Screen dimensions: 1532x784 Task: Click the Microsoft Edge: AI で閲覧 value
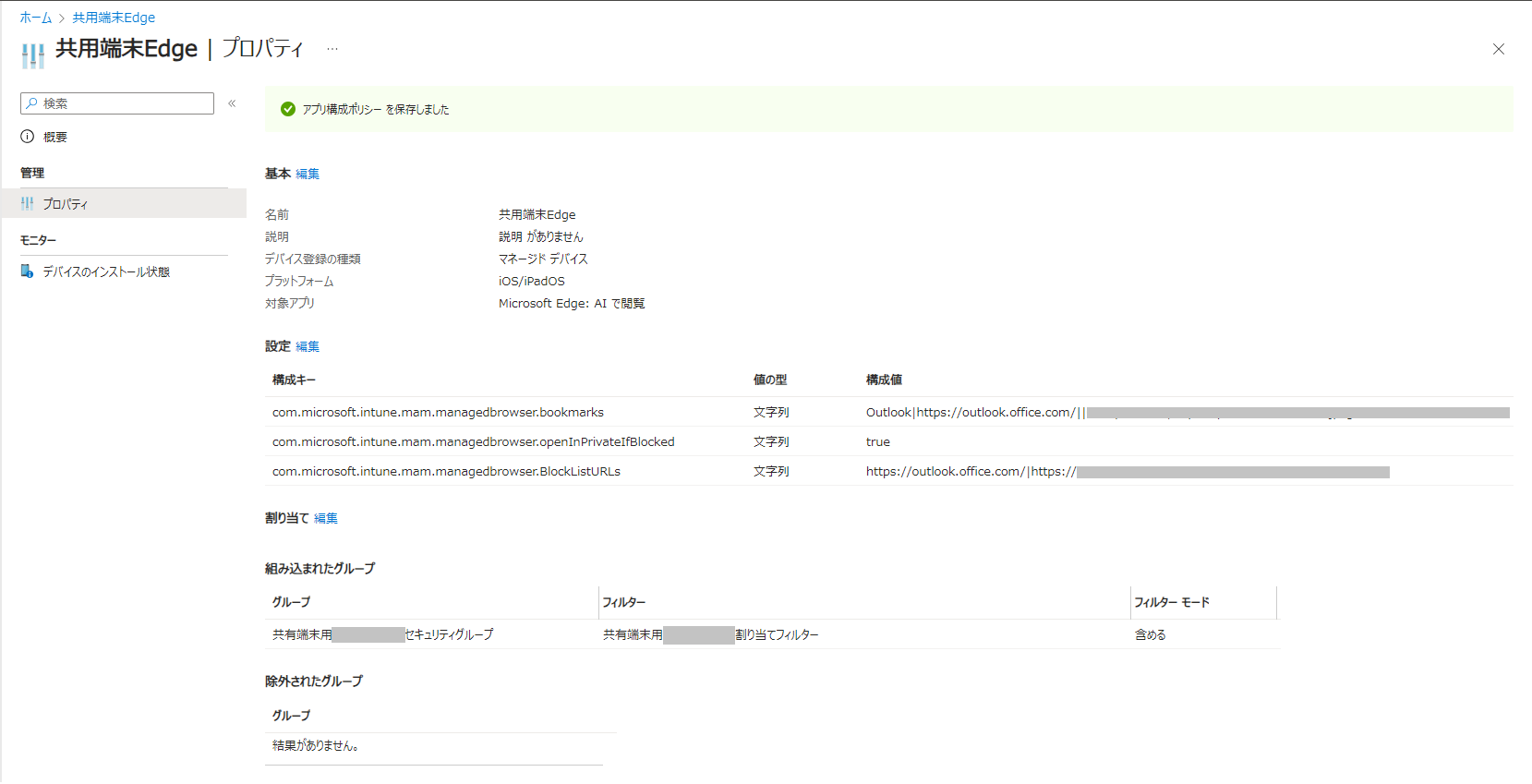click(x=572, y=303)
